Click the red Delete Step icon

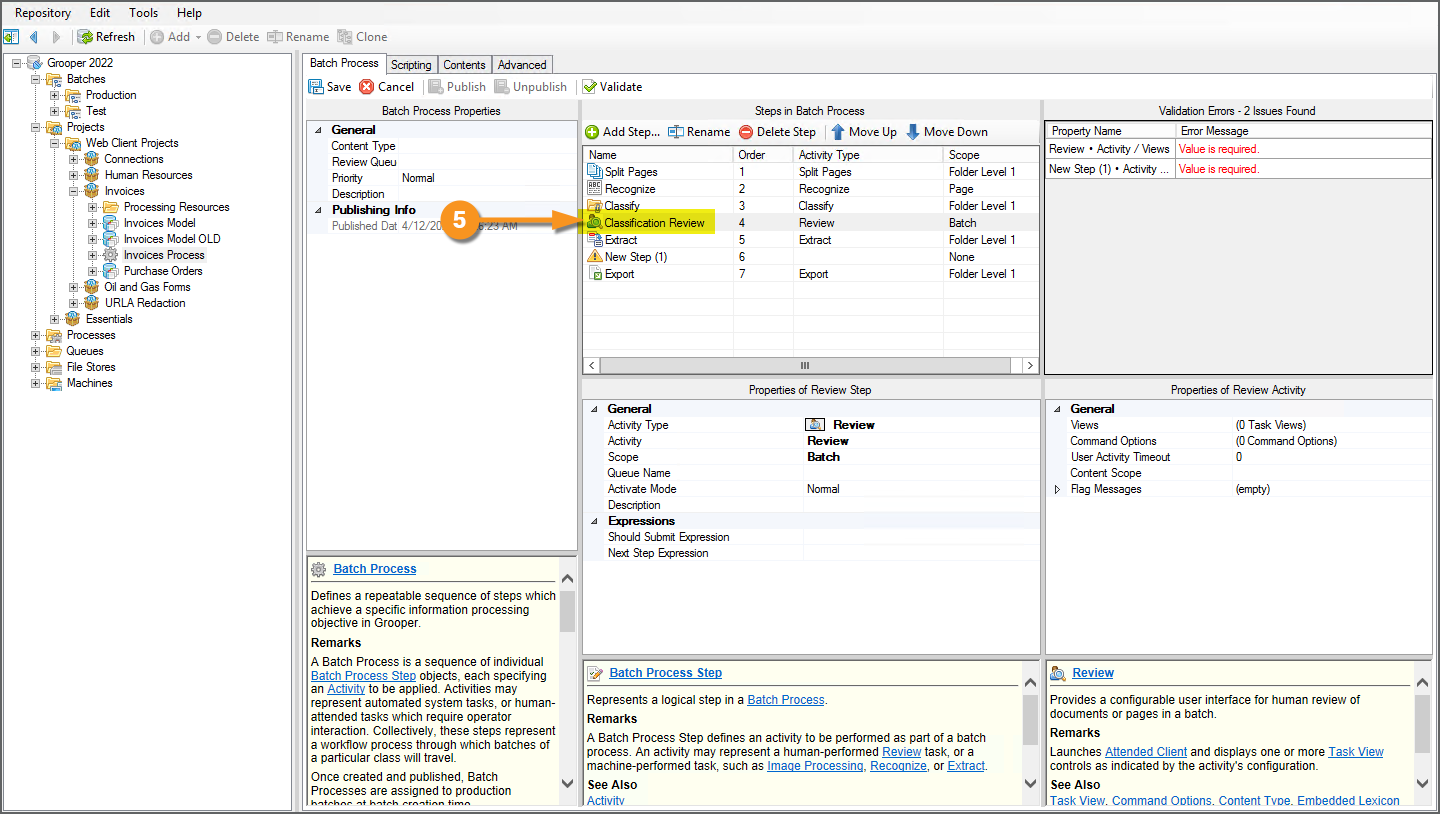(746, 132)
